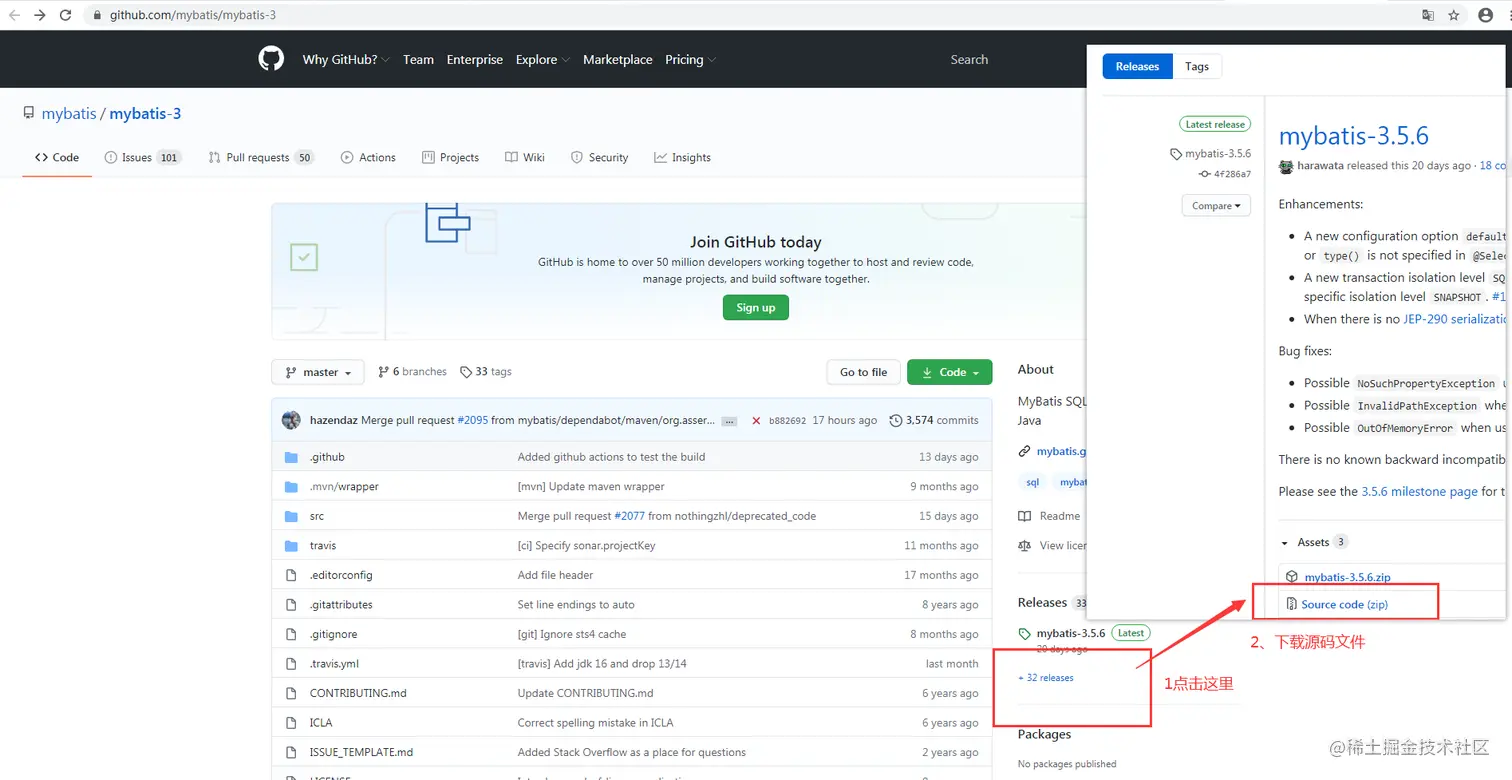The height and width of the screenshot is (780, 1512).
Task: Switch to the Pull requests tab
Action: [261, 157]
